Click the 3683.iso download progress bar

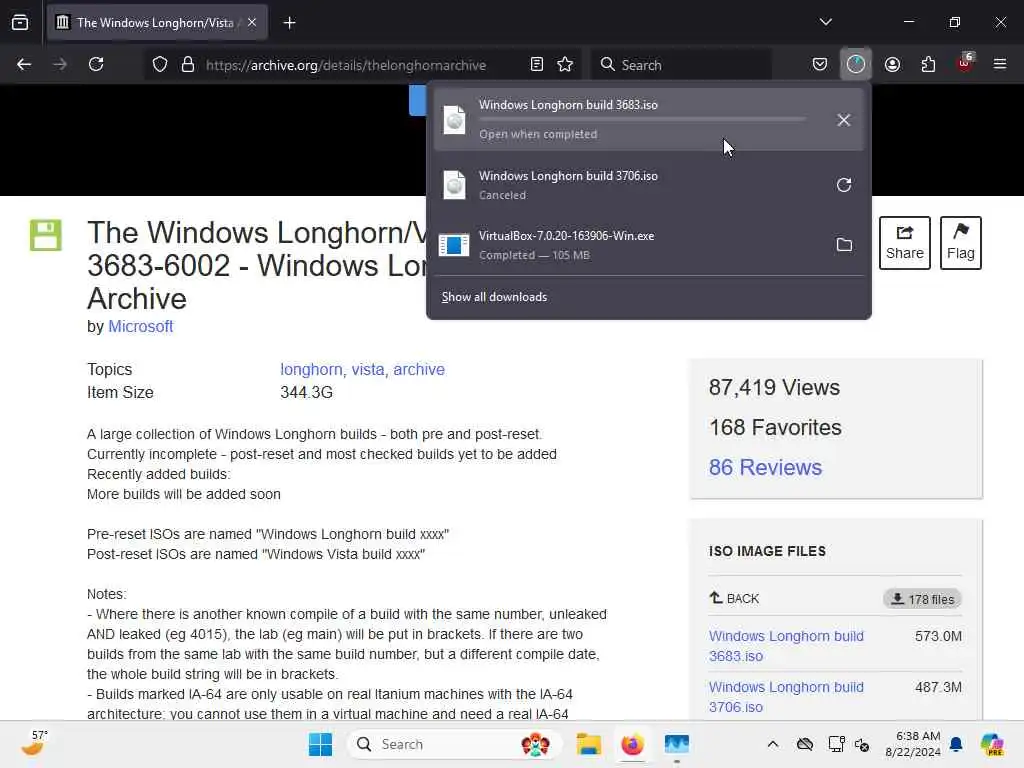[x=642, y=119]
